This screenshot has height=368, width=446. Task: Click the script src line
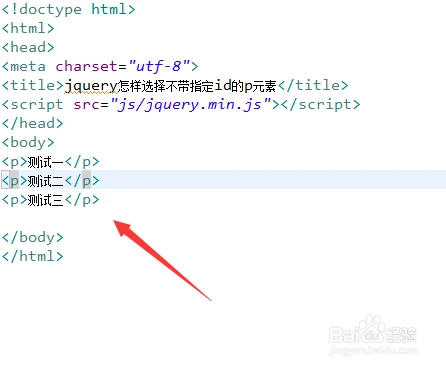(181, 104)
